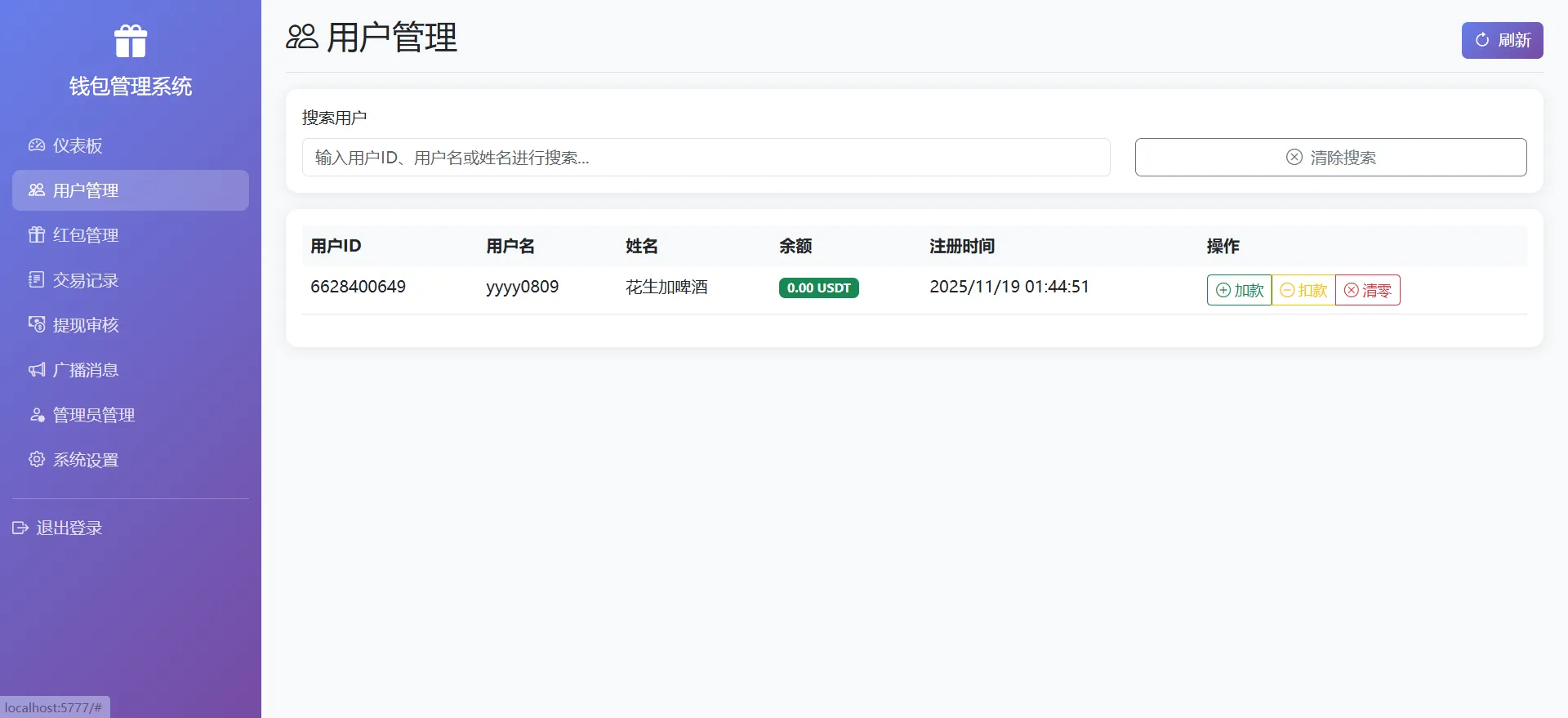Click the X circle icon in 清零
The width and height of the screenshot is (1568, 718).
(x=1352, y=290)
